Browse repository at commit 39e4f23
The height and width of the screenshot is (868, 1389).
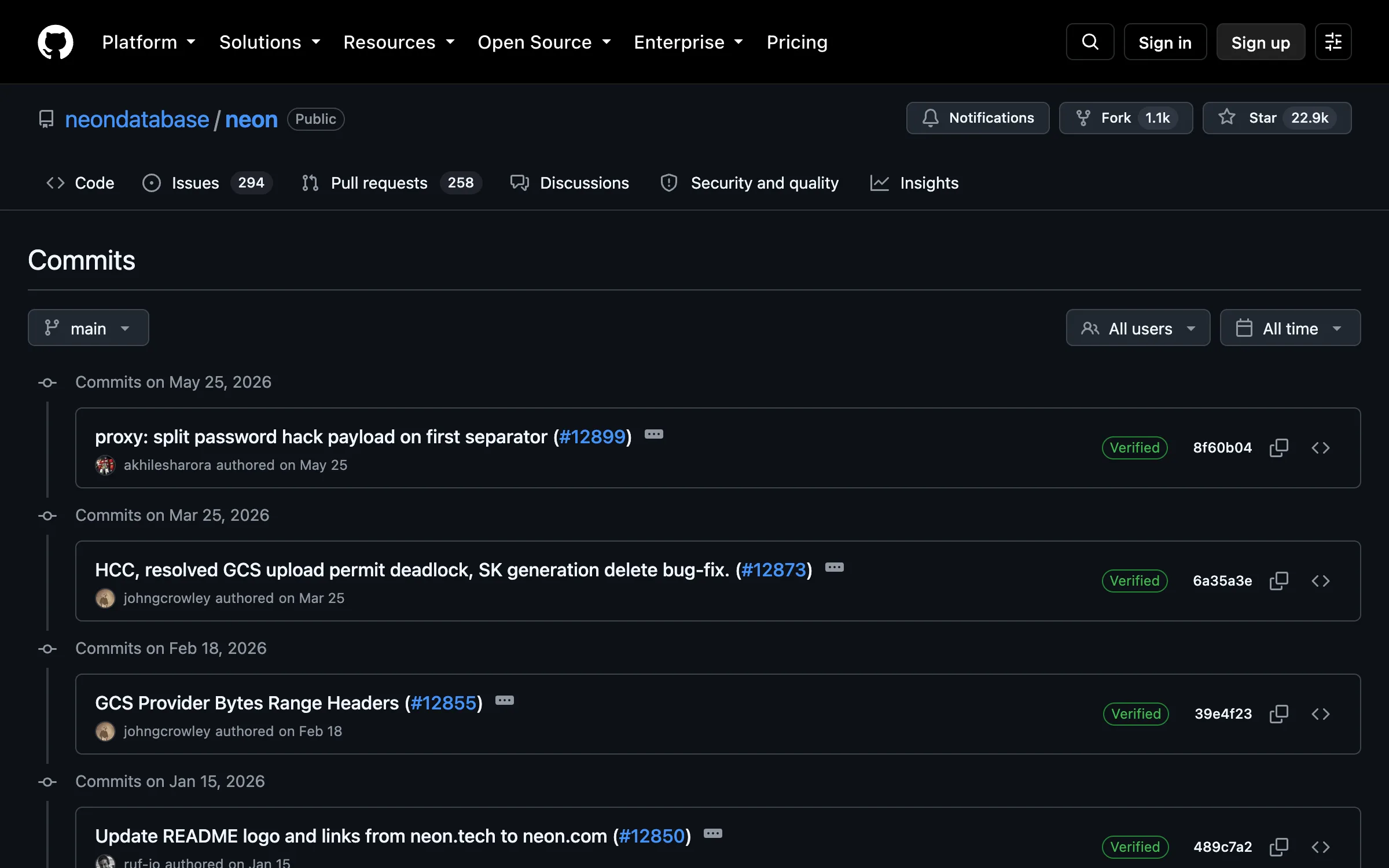tap(1321, 714)
